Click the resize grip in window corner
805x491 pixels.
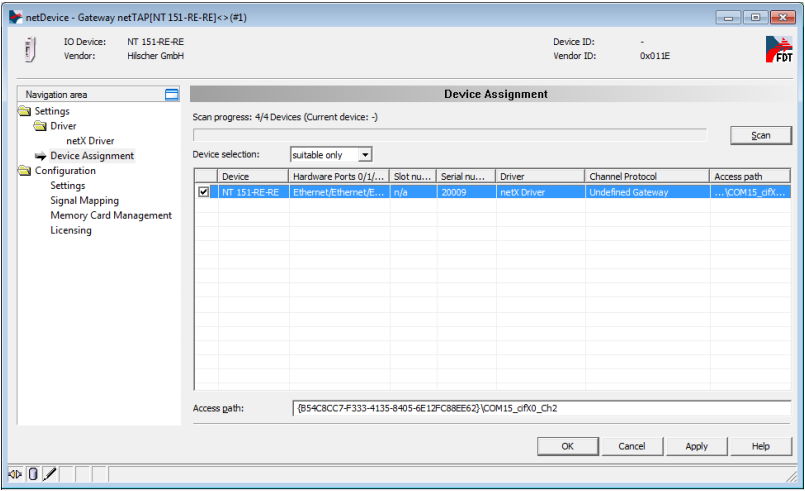click(x=791, y=477)
